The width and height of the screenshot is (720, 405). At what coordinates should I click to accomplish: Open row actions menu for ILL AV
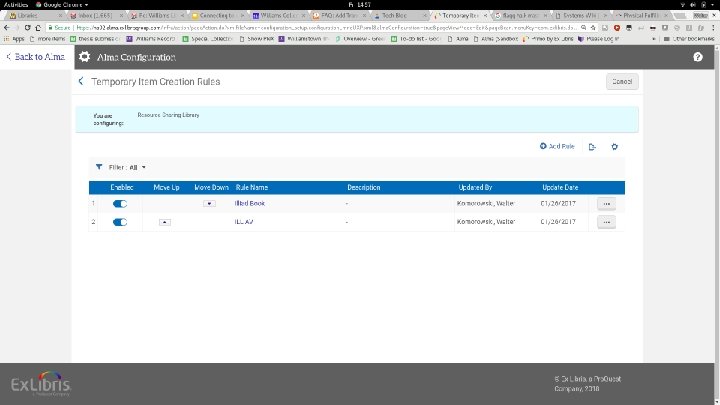(x=607, y=222)
